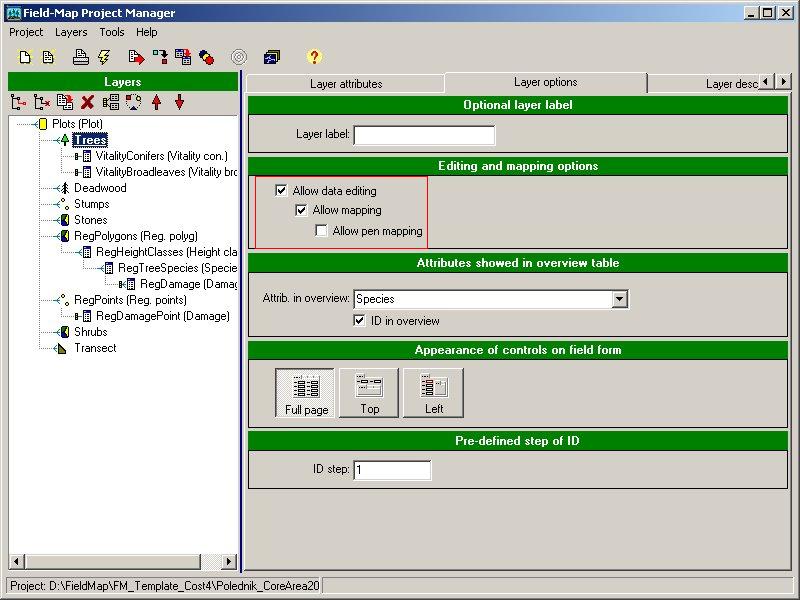Click the ID step input field
800x600 pixels.
pos(391,470)
